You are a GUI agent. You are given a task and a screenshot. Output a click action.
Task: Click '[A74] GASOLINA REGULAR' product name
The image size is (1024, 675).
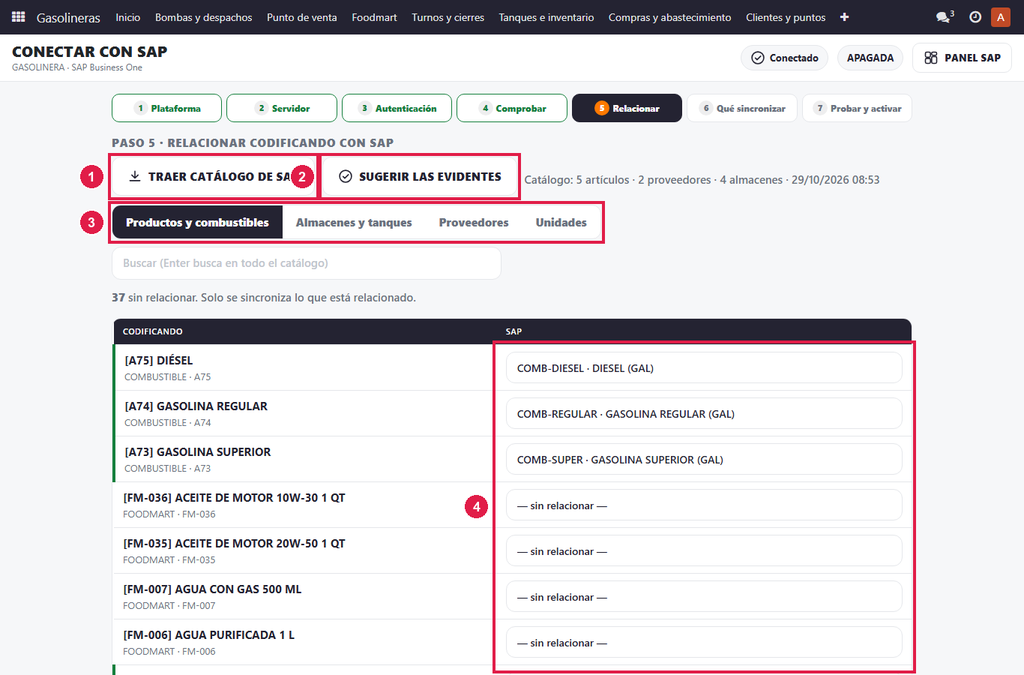point(196,406)
